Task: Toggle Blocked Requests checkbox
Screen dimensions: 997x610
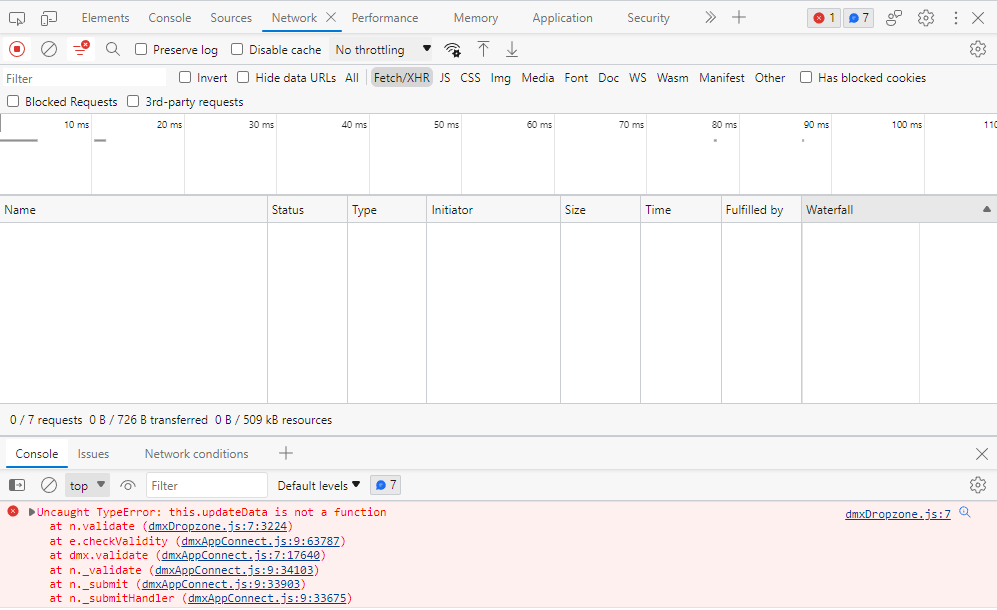Action: coord(13,101)
